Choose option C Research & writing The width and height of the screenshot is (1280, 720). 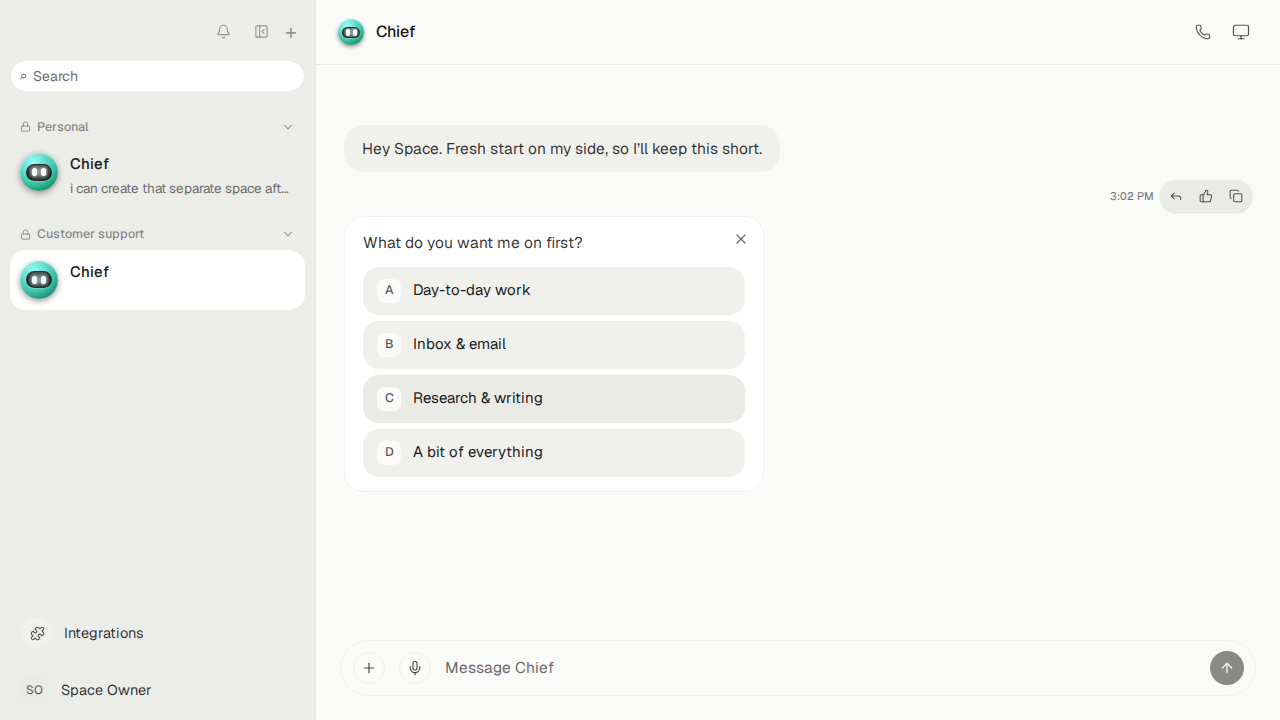[554, 399]
